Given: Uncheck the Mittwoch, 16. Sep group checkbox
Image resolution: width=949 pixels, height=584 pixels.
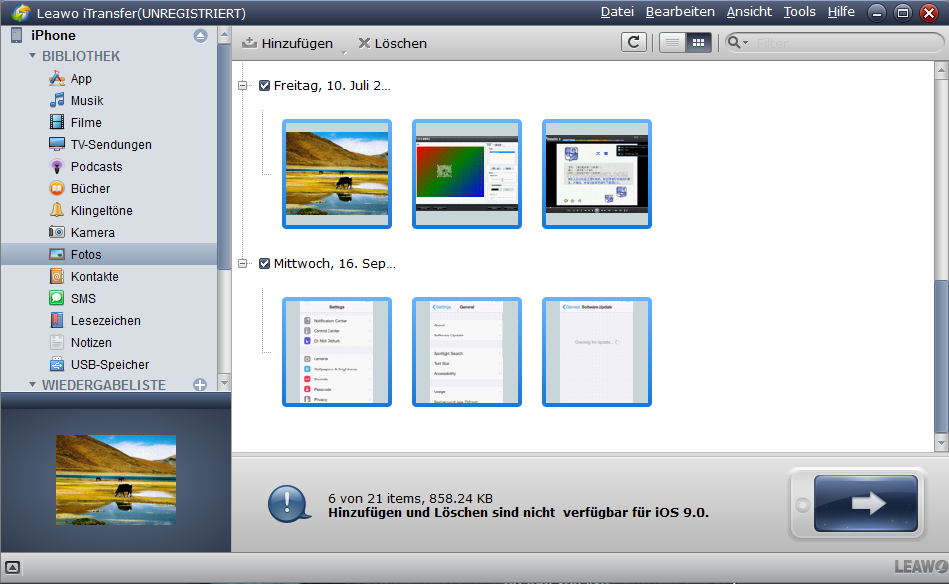Looking at the screenshot, I should (264, 264).
